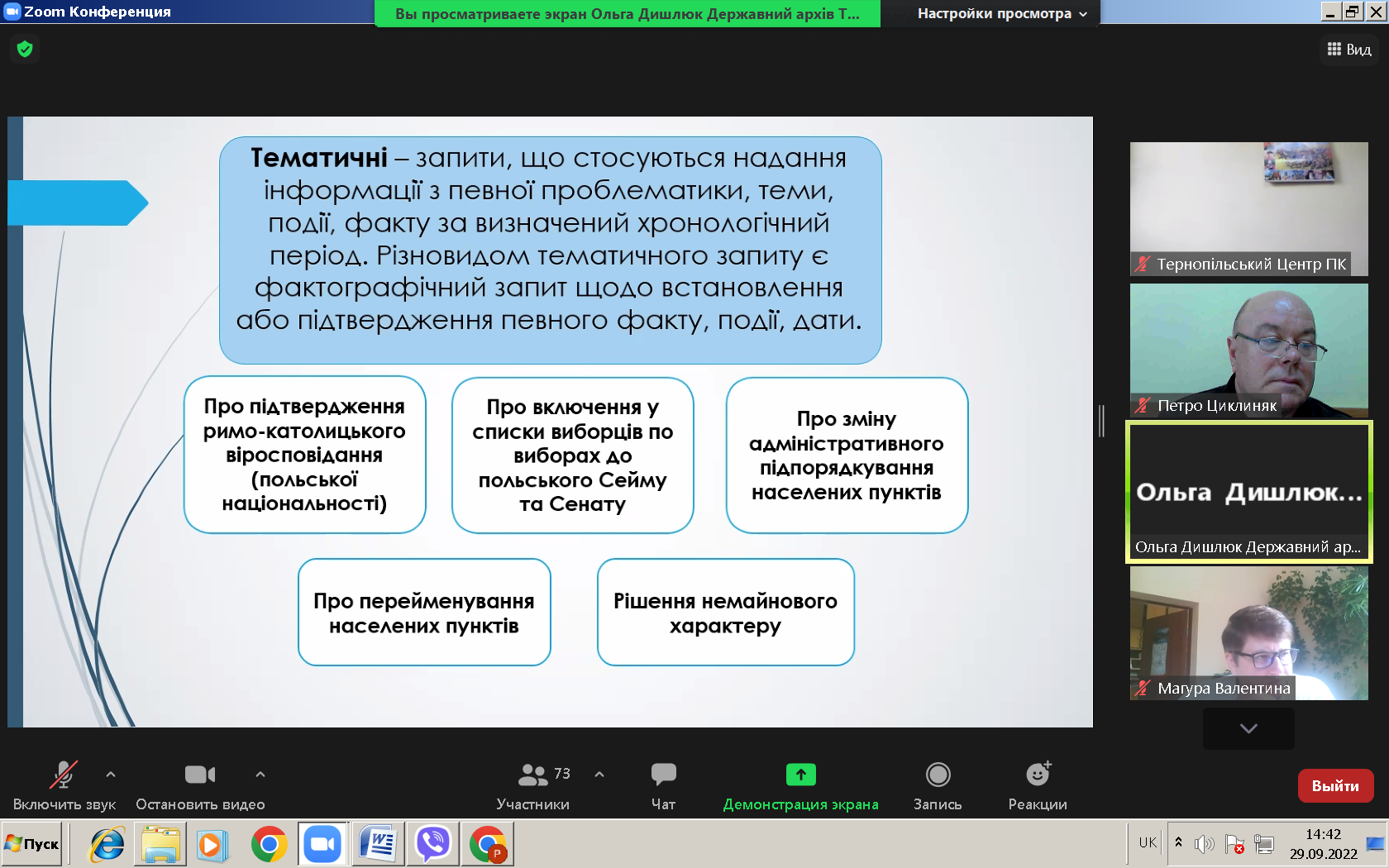Viewport: 1389px width, 868px height.
Task: Open the Вид view layout menu
Action: point(1349,50)
